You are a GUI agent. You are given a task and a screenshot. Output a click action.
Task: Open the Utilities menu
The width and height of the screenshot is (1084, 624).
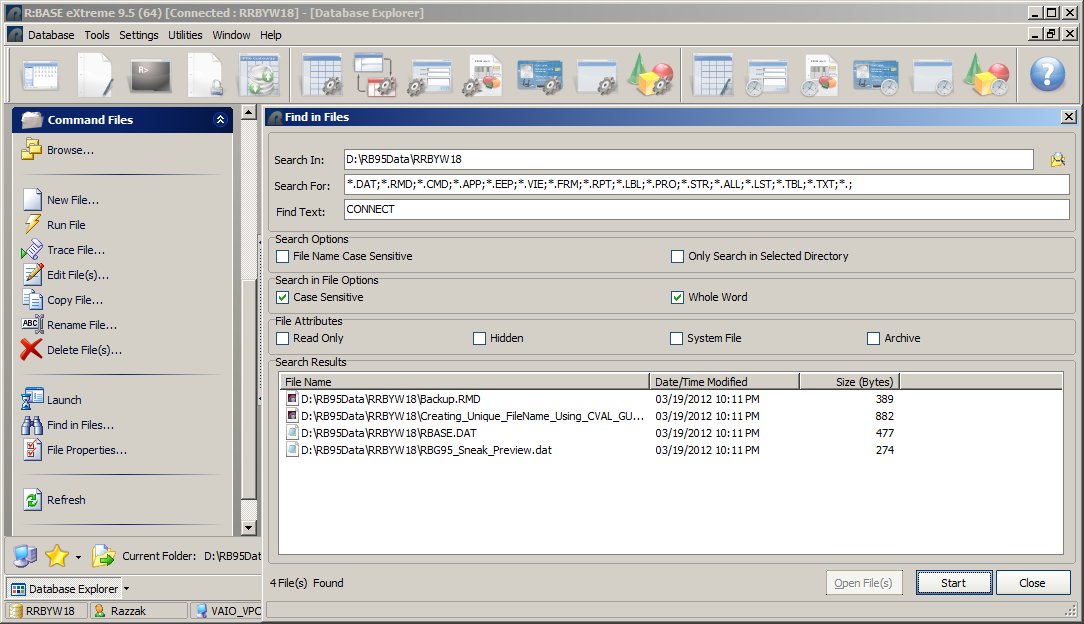[185, 35]
